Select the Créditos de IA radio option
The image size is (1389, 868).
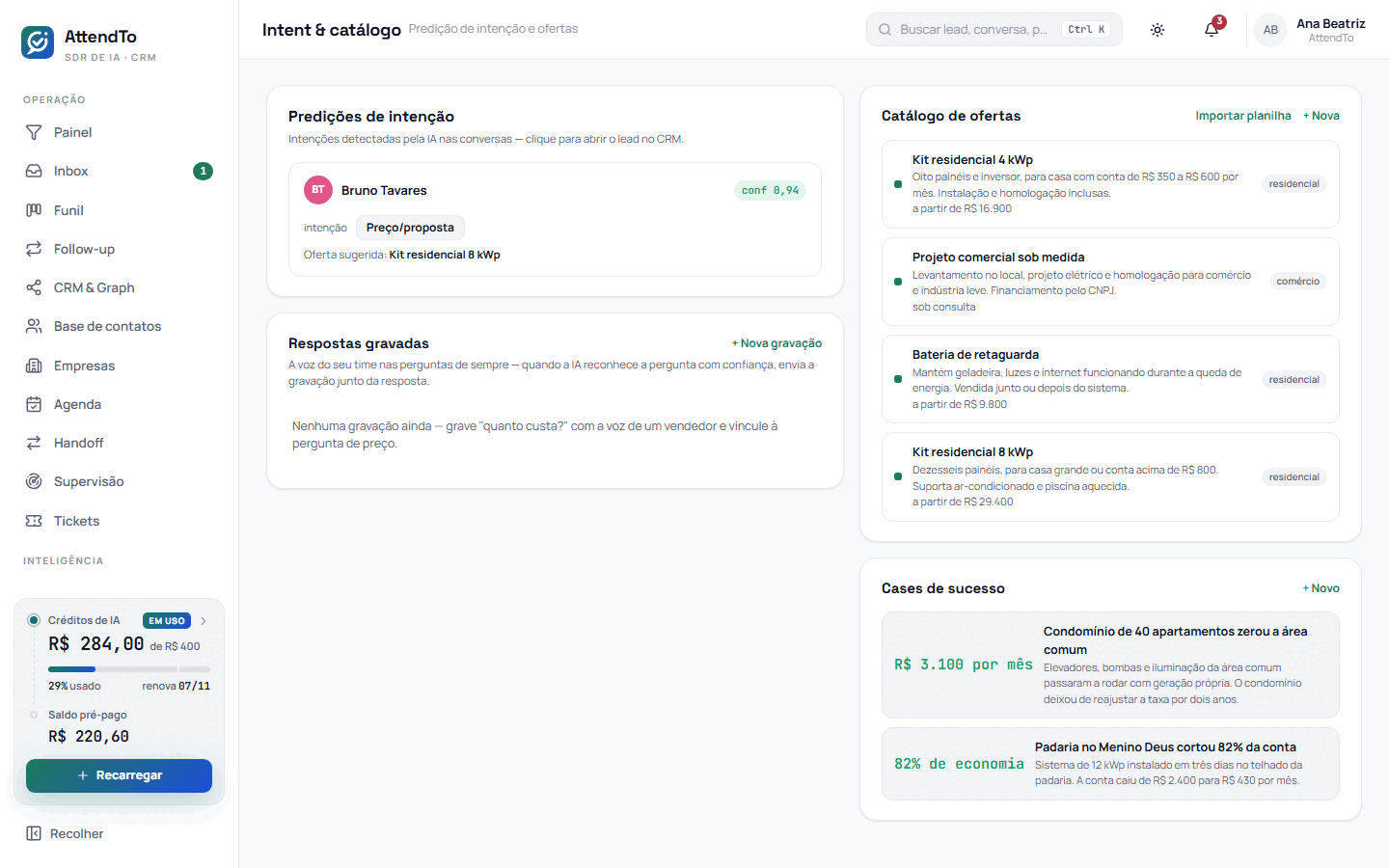pyautogui.click(x=34, y=620)
